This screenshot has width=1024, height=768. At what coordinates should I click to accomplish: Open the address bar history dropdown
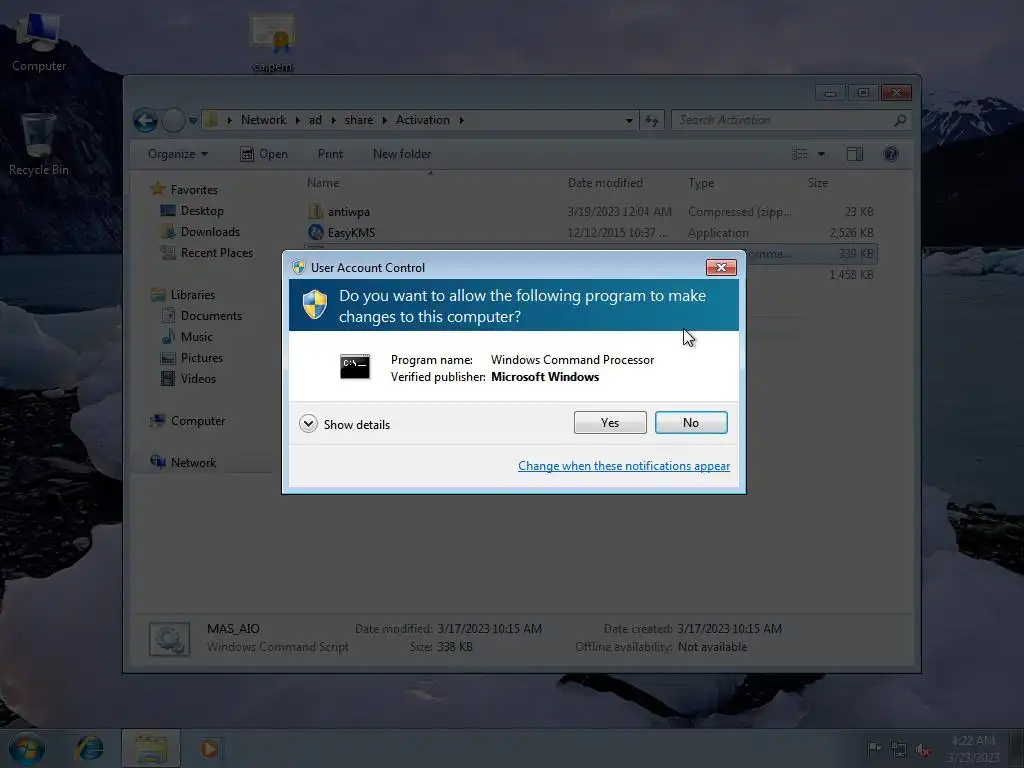pos(629,120)
